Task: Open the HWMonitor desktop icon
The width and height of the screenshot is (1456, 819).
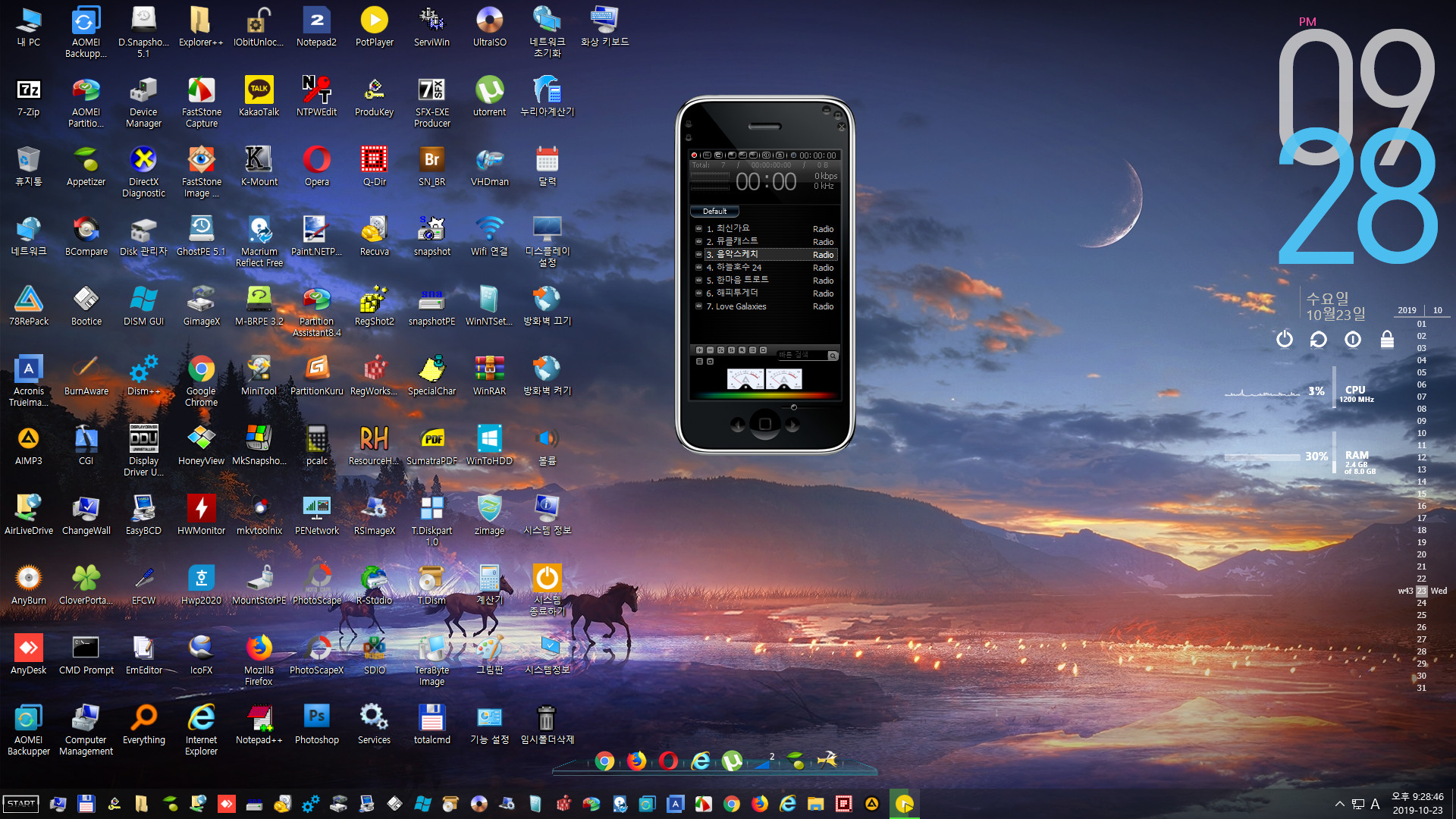Action: tap(202, 516)
